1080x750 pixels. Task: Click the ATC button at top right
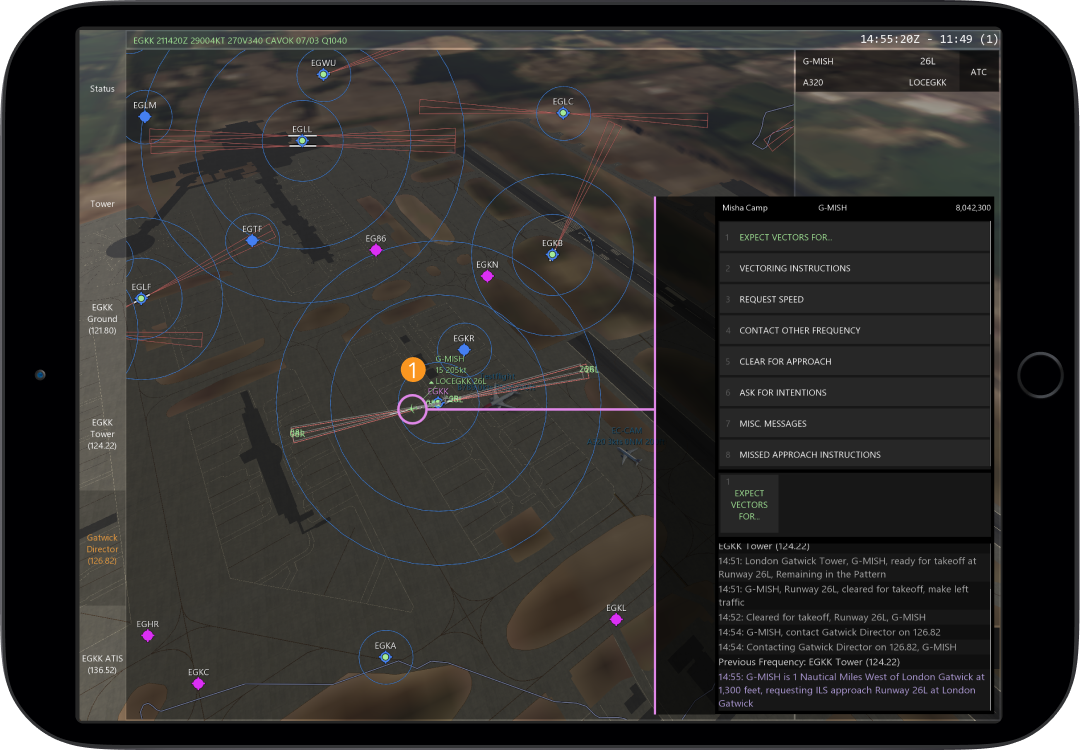[x=978, y=71]
